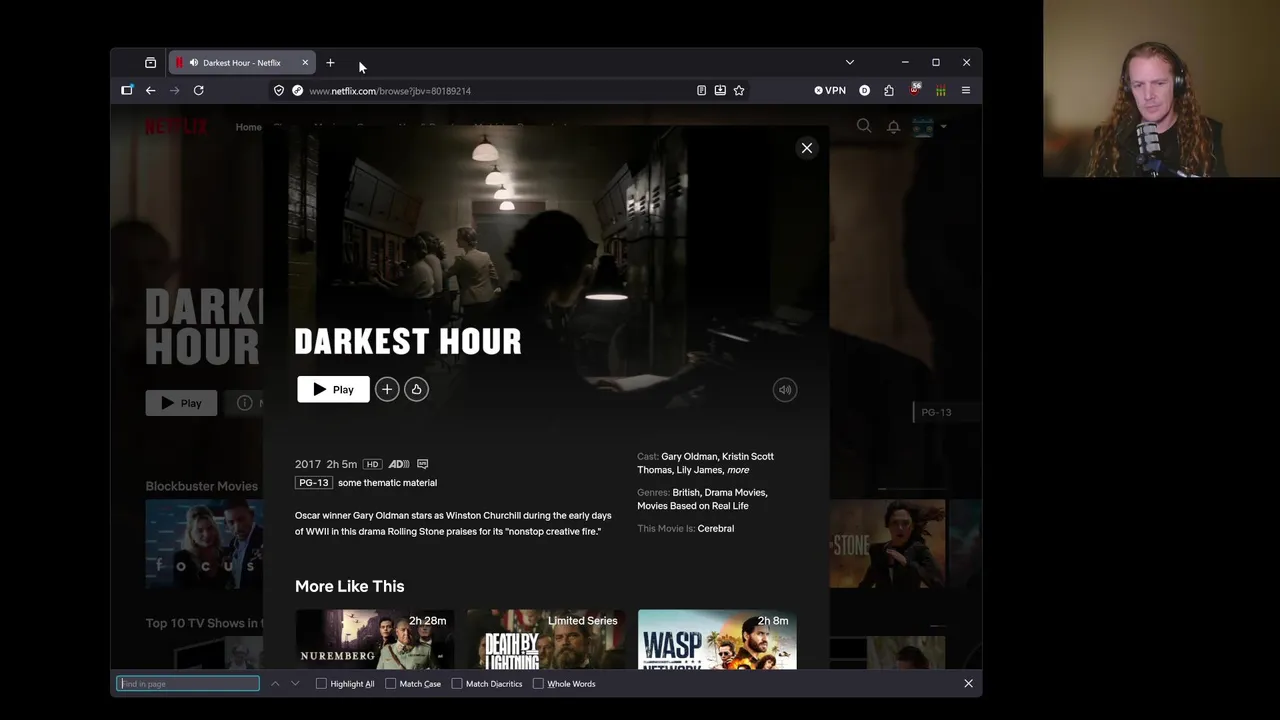1280x720 pixels.
Task: Click the subtitles available icon
Action: tap(422, 464)
